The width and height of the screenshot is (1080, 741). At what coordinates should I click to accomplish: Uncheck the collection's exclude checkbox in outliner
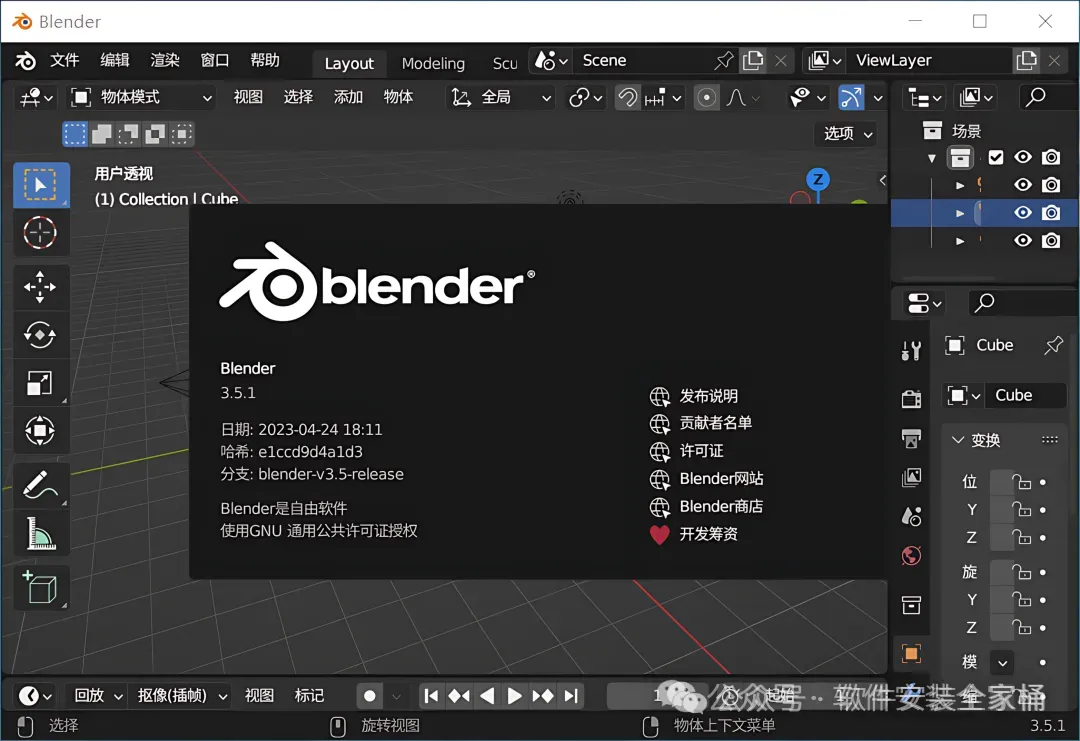tap(995, 158)
